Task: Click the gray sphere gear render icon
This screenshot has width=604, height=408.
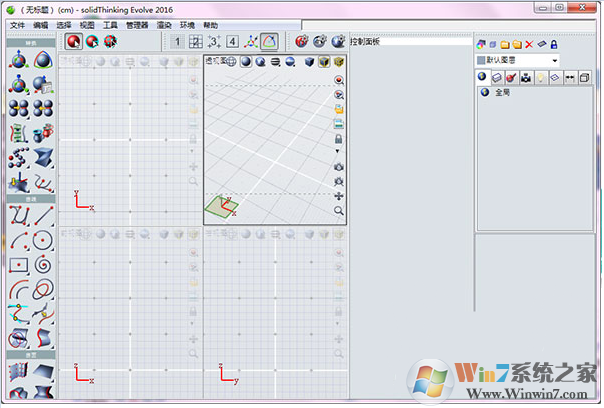Action: 320,41
